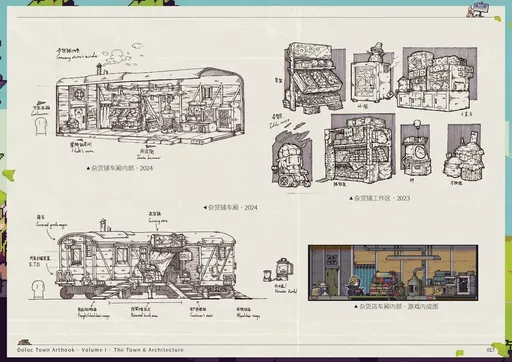The image size is (512, 362).
Task: Click the pixel shopkeeper character in game screenshot
Action: pyautogui.click(x=354, y=286)
